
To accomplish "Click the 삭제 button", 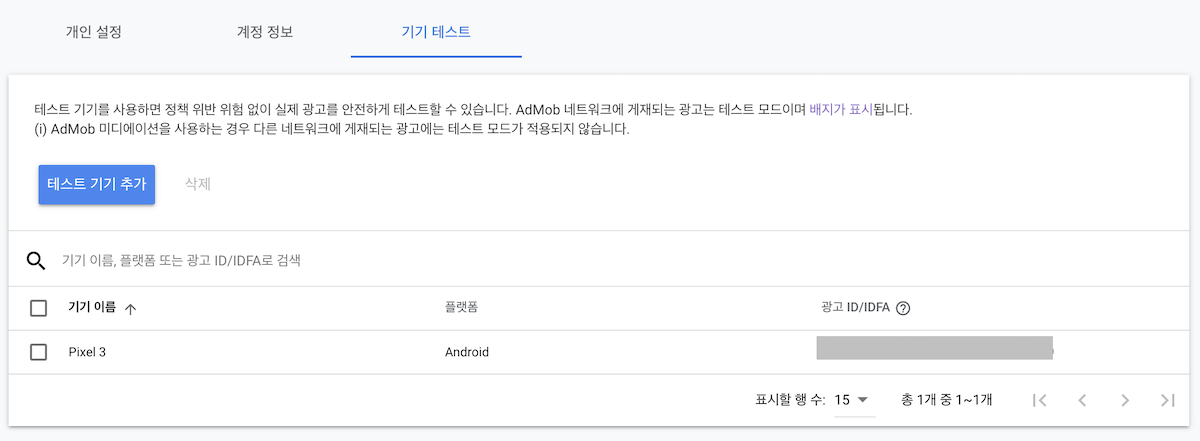I will pos(198,184).
